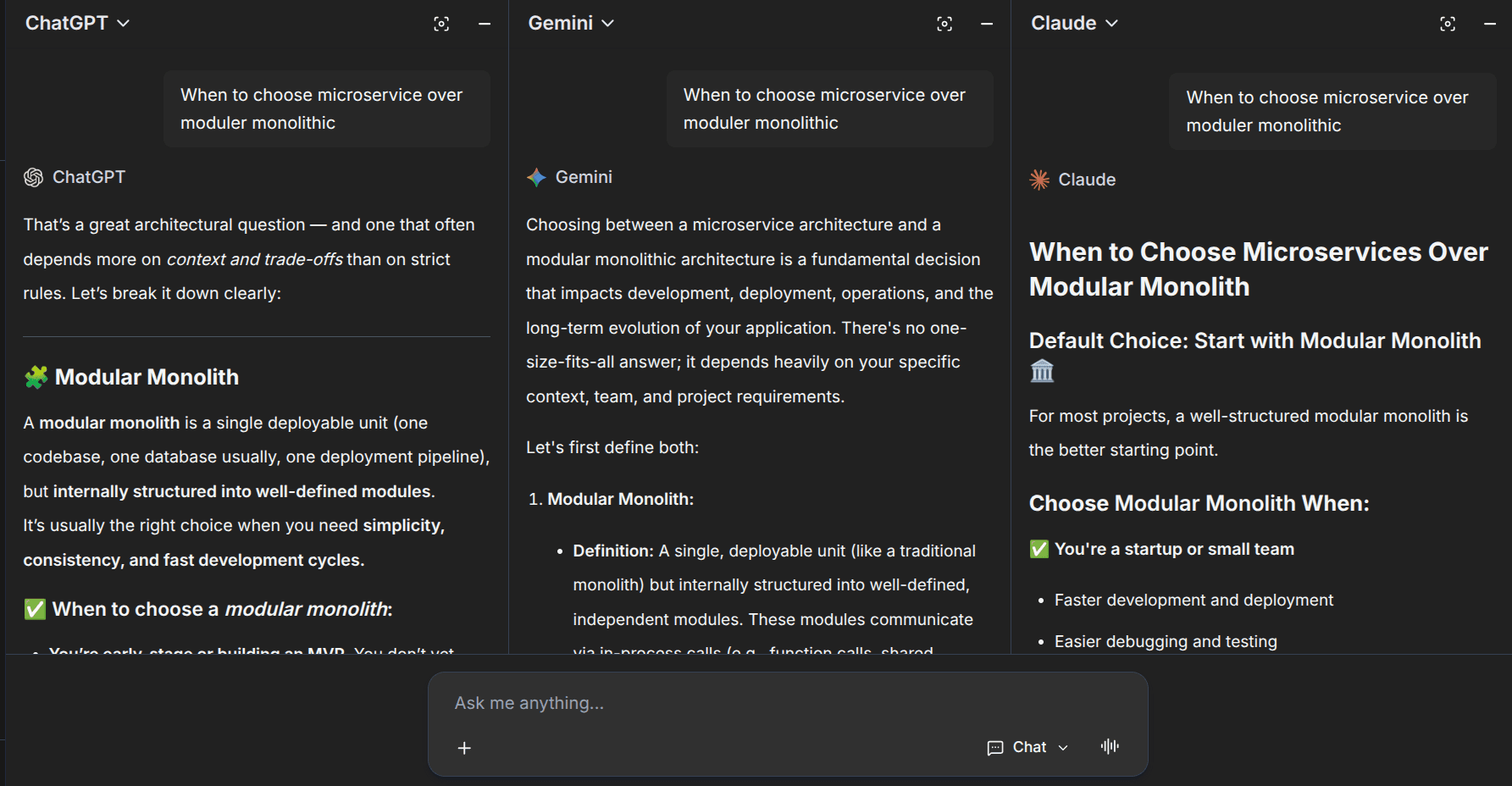
Task: Click "Choosing between a microservice architecture" paragraph
Action: 760,311
